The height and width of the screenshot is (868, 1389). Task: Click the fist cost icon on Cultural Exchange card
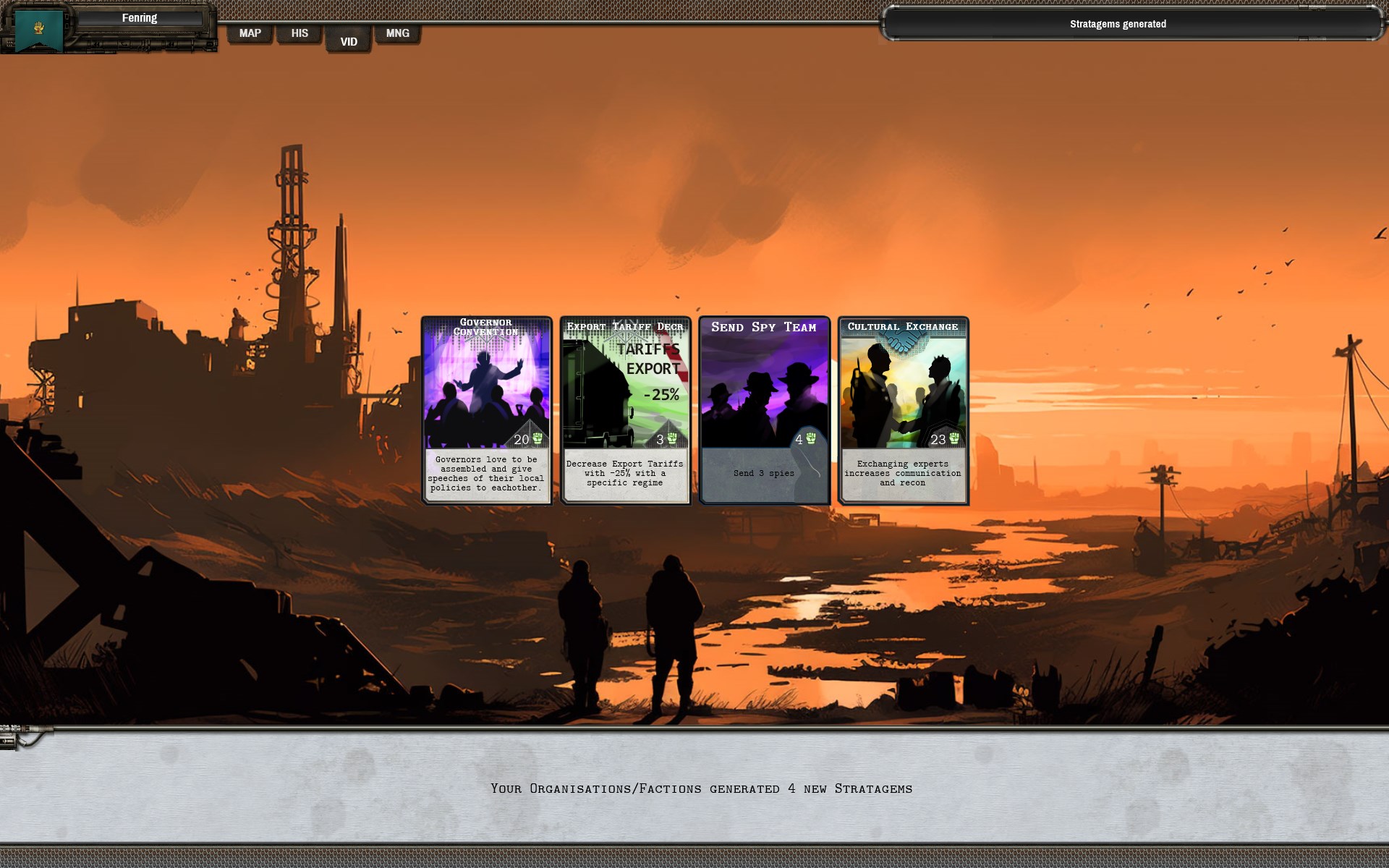(954, 438)
